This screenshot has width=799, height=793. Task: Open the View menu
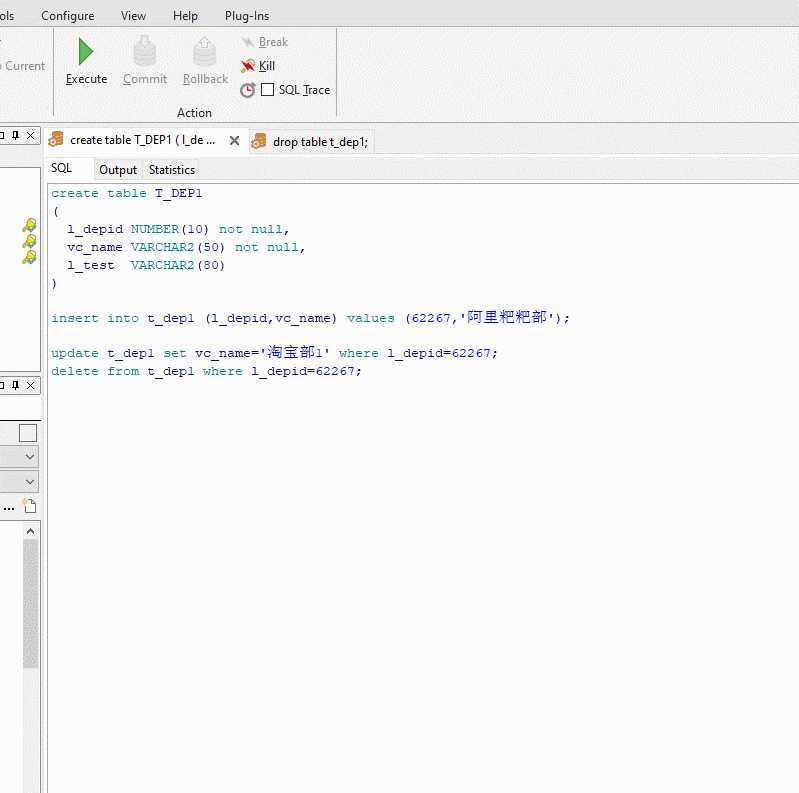[134, 16]
